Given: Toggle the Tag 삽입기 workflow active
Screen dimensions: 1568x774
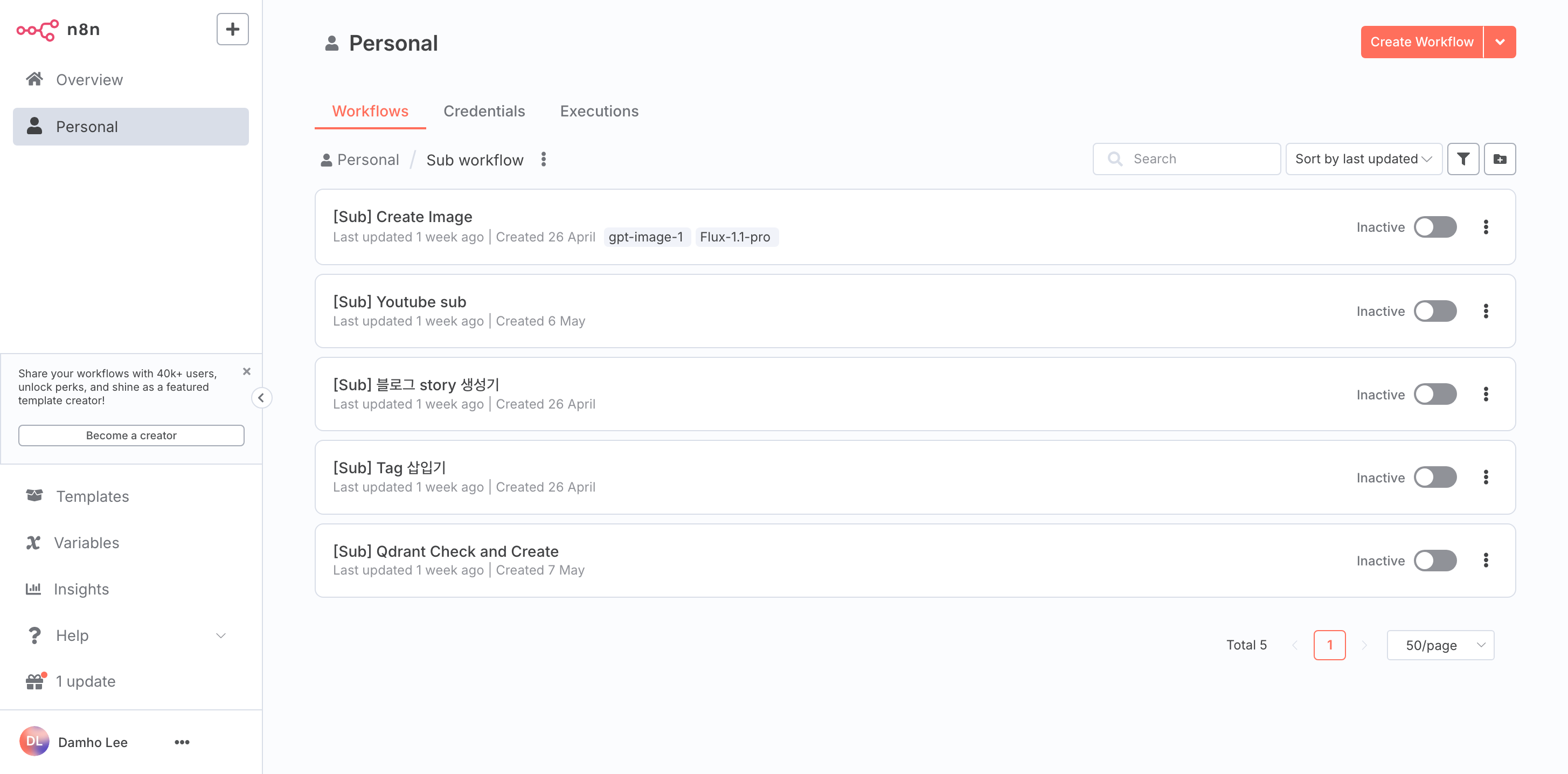Looking at the screenshot, I should coord(1435,478).
